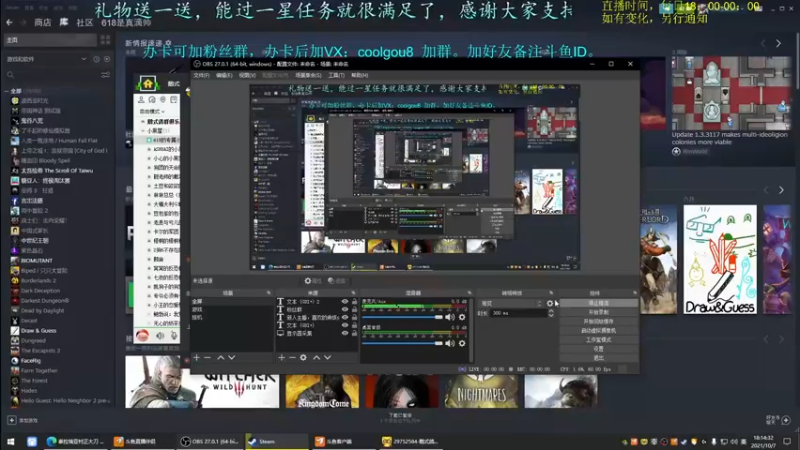
Task: Open transition properties gear in scene transitions panel
Action: pos(549,303)
